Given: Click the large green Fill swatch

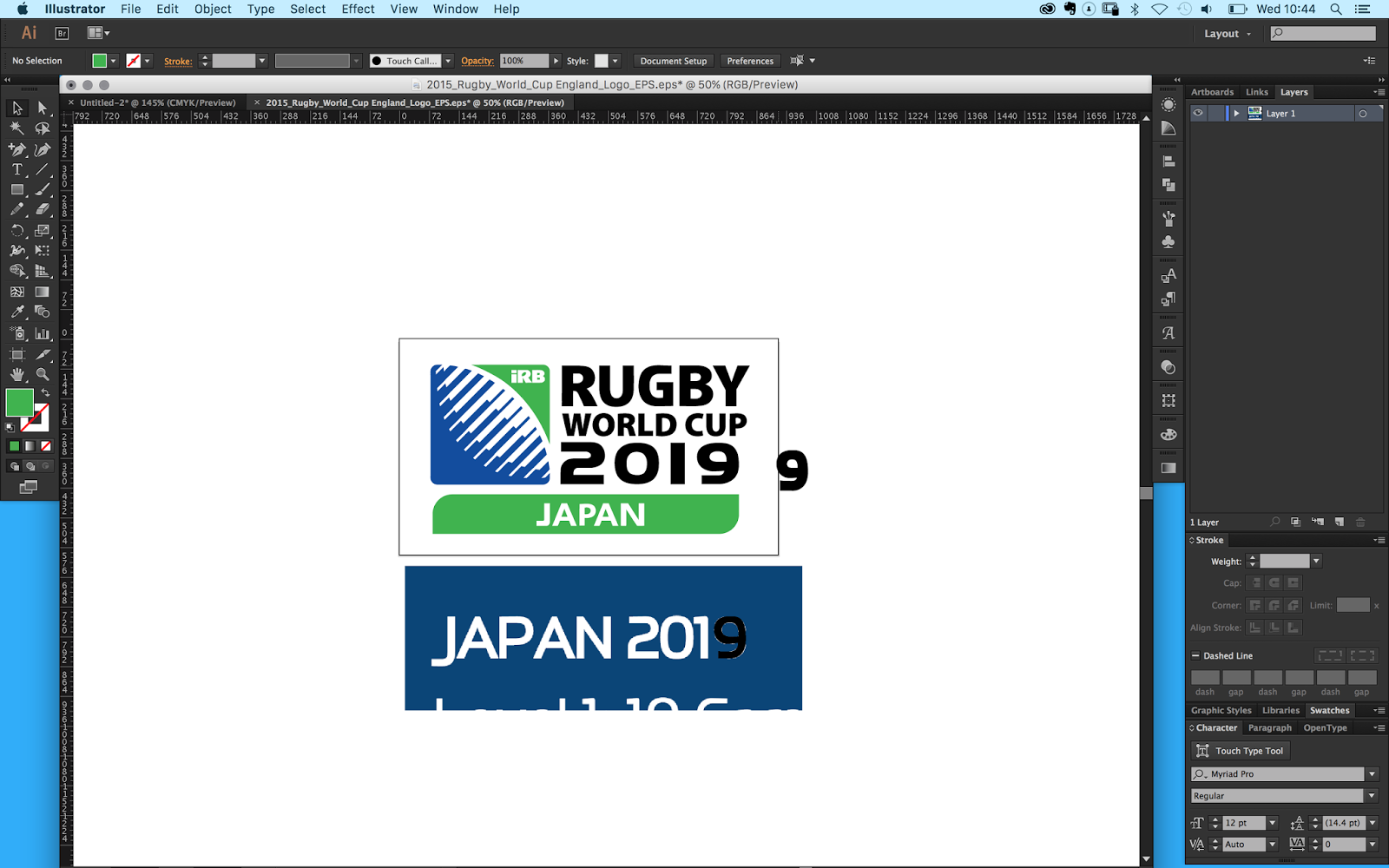Looking at the screenshot, I should [19, 403].
